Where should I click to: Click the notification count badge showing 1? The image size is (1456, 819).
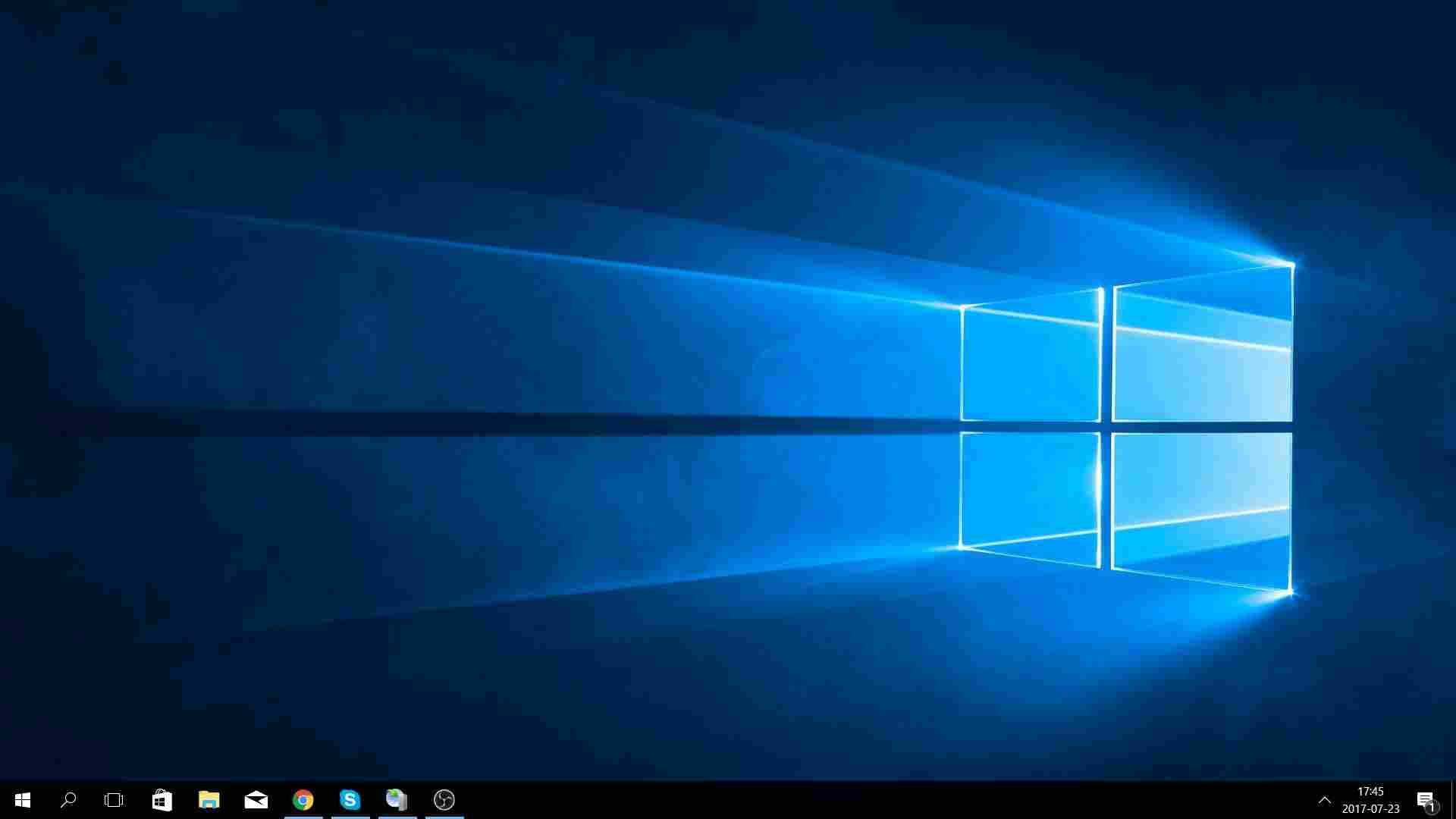tap(1432, 807)
